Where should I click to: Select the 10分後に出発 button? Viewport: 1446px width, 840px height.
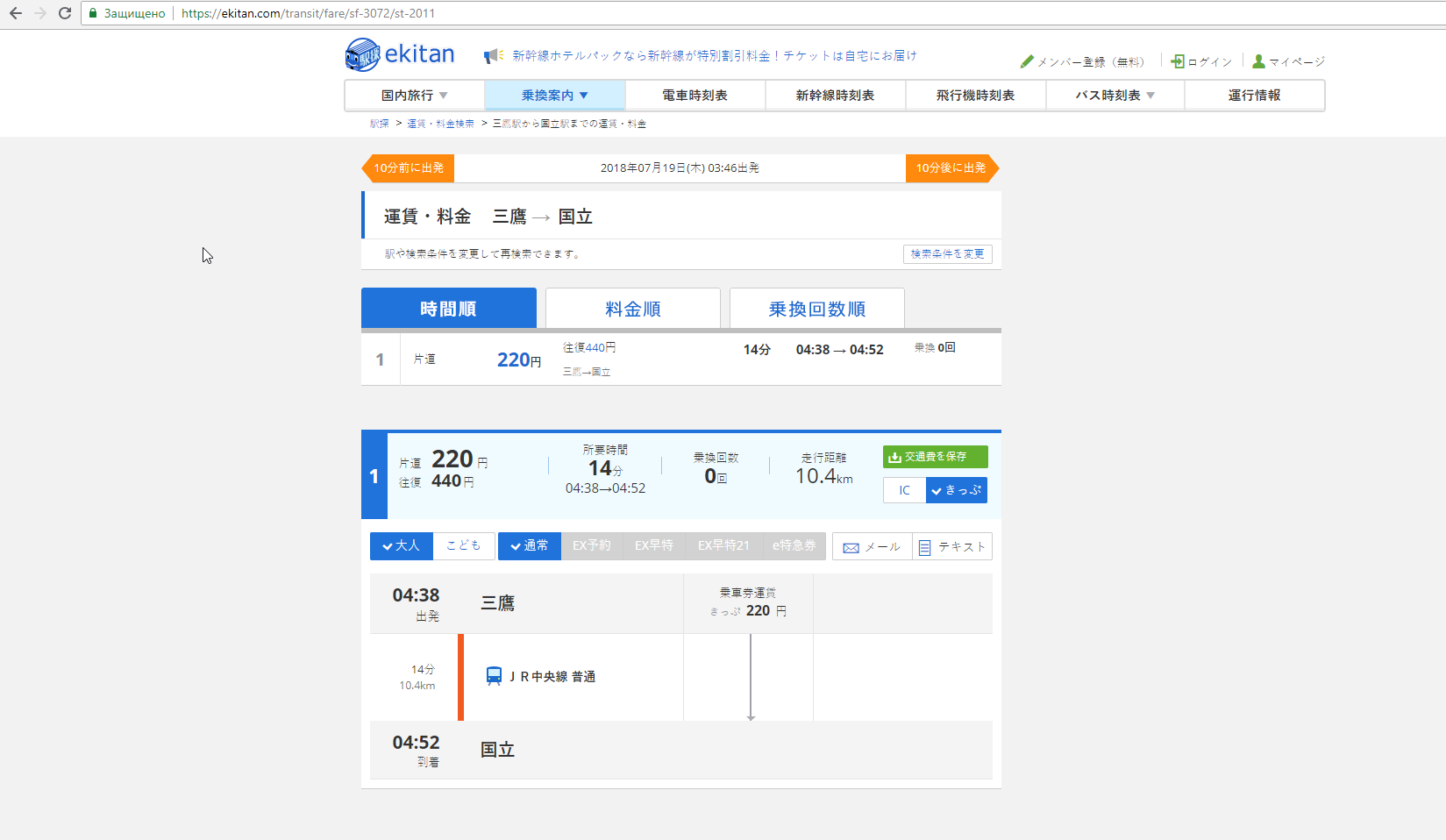point(952,168)
